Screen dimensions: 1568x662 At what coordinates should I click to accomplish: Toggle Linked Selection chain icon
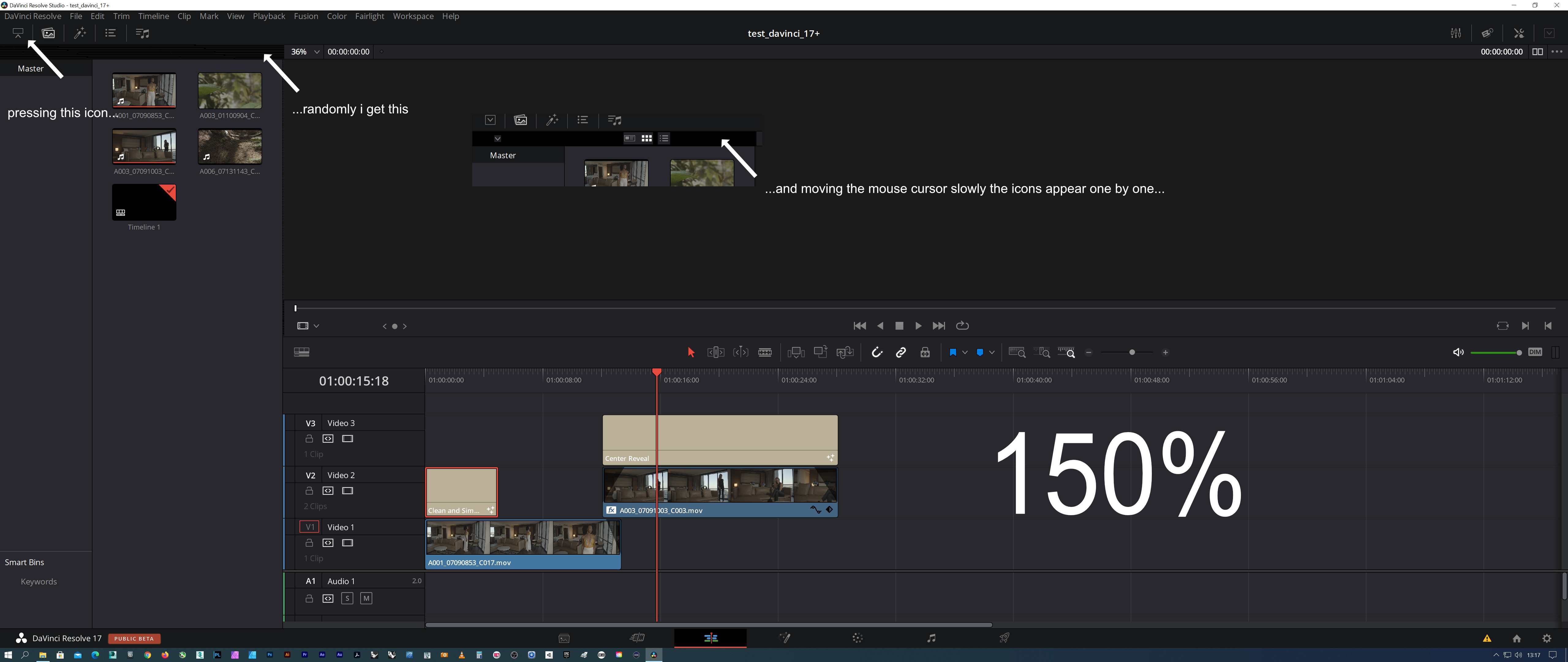(x=901, y=352)
